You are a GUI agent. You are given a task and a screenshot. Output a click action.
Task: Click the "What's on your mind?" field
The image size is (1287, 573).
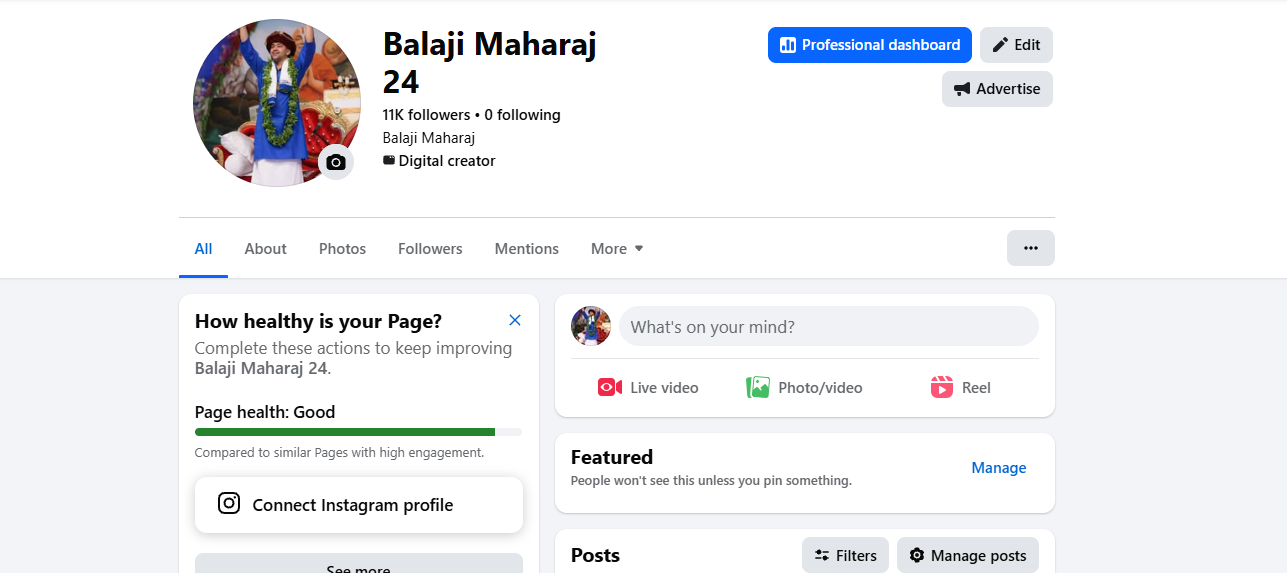tap(828, 327)
